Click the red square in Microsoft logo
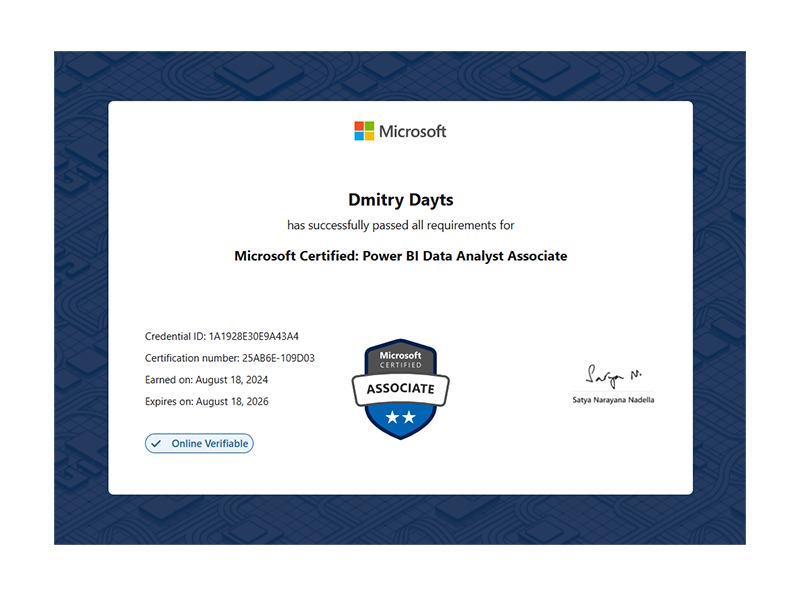The image size is (800, 597). (x=359, y=126)
